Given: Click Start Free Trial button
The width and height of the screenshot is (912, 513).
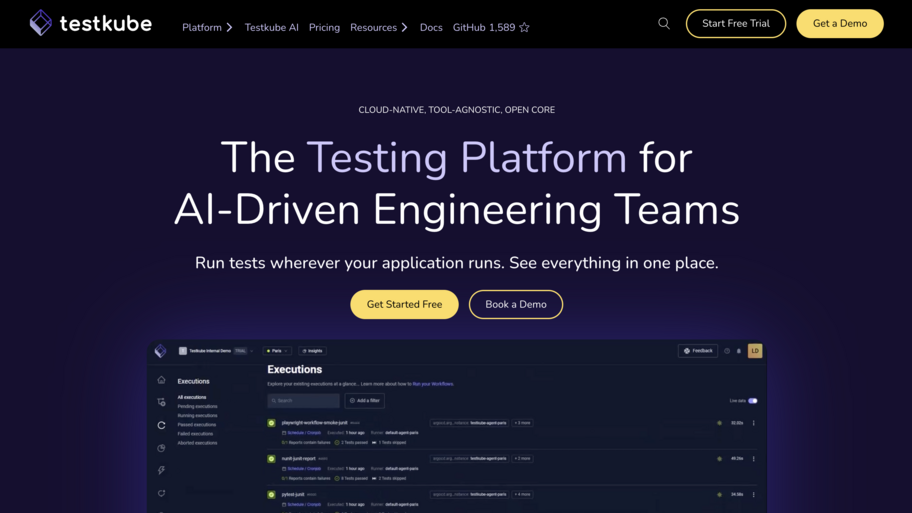Looking at the screenshot, I should pos(736,23).
